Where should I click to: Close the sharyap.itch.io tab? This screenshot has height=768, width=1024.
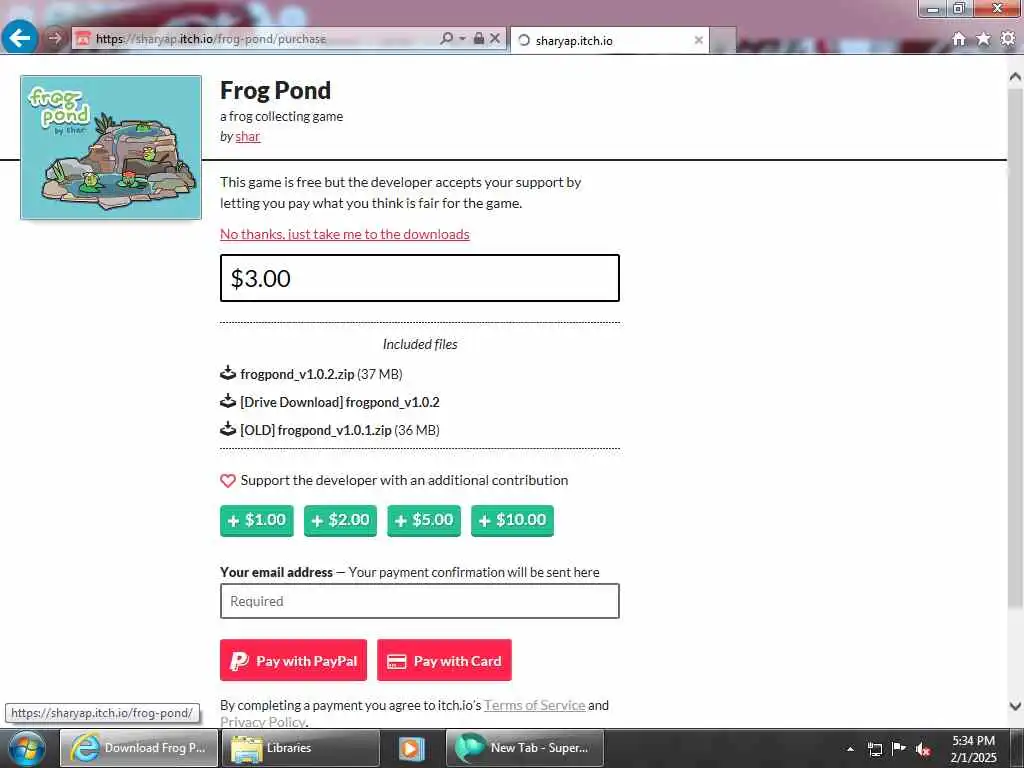(x=698, y=40)
